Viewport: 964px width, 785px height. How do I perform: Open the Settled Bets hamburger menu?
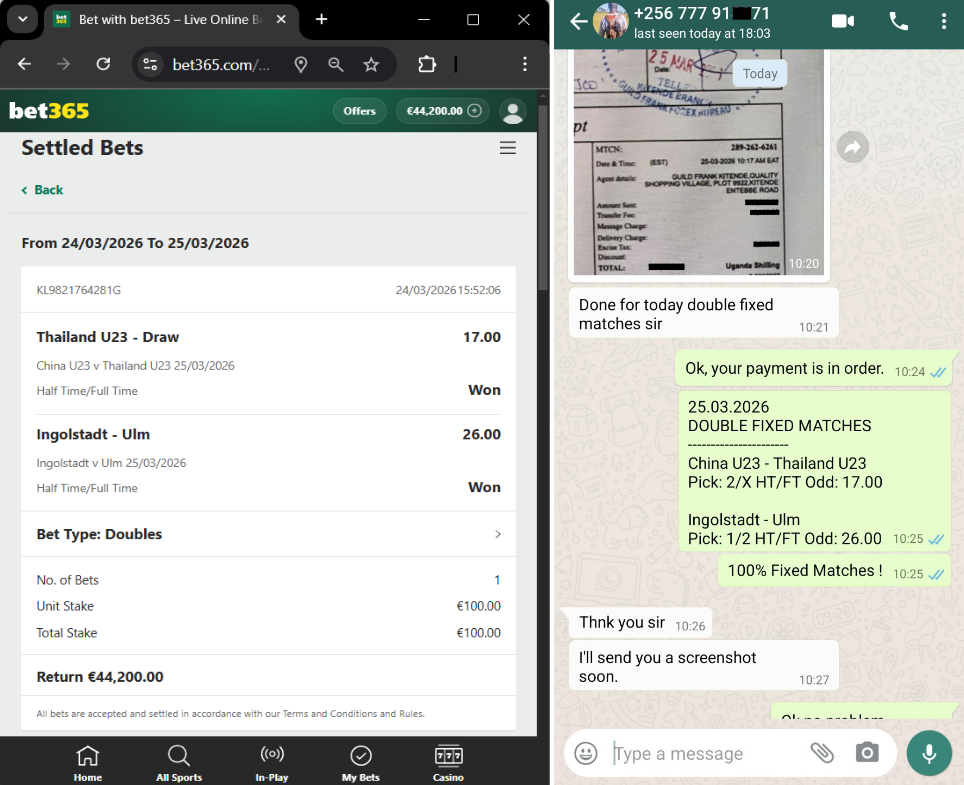(x=508, y=148)
